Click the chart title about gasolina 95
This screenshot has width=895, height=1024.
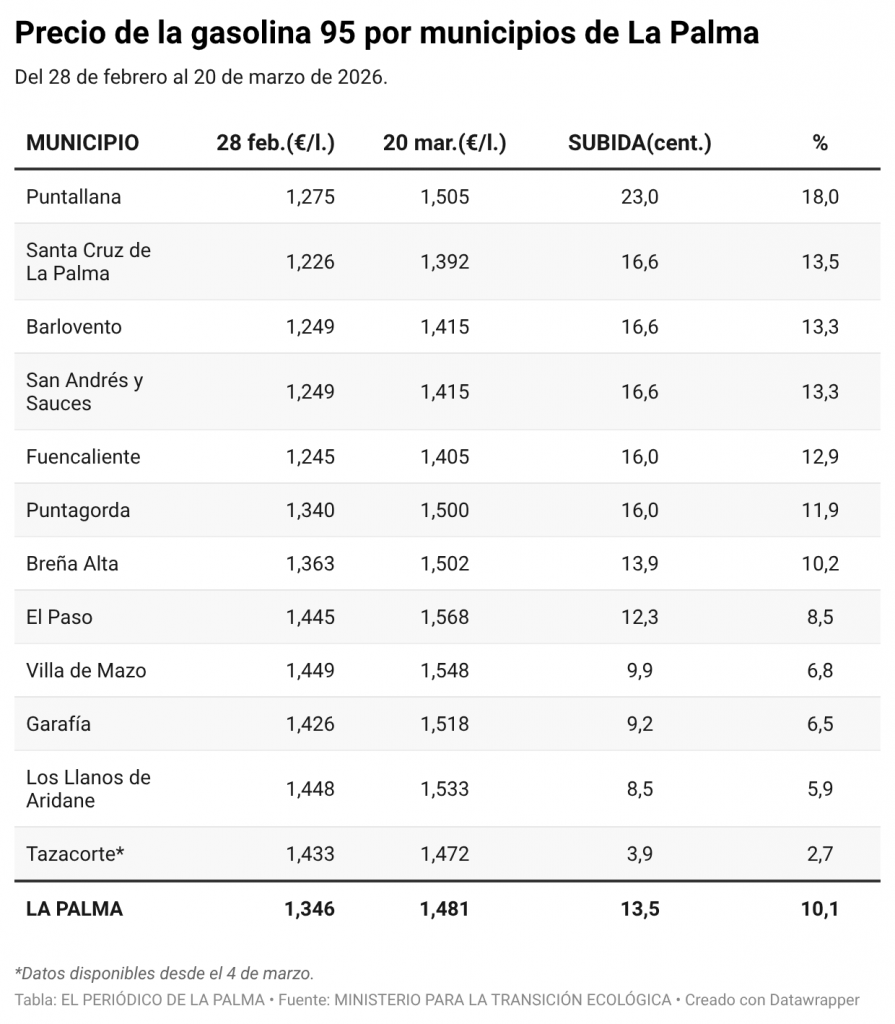[387, 34]
